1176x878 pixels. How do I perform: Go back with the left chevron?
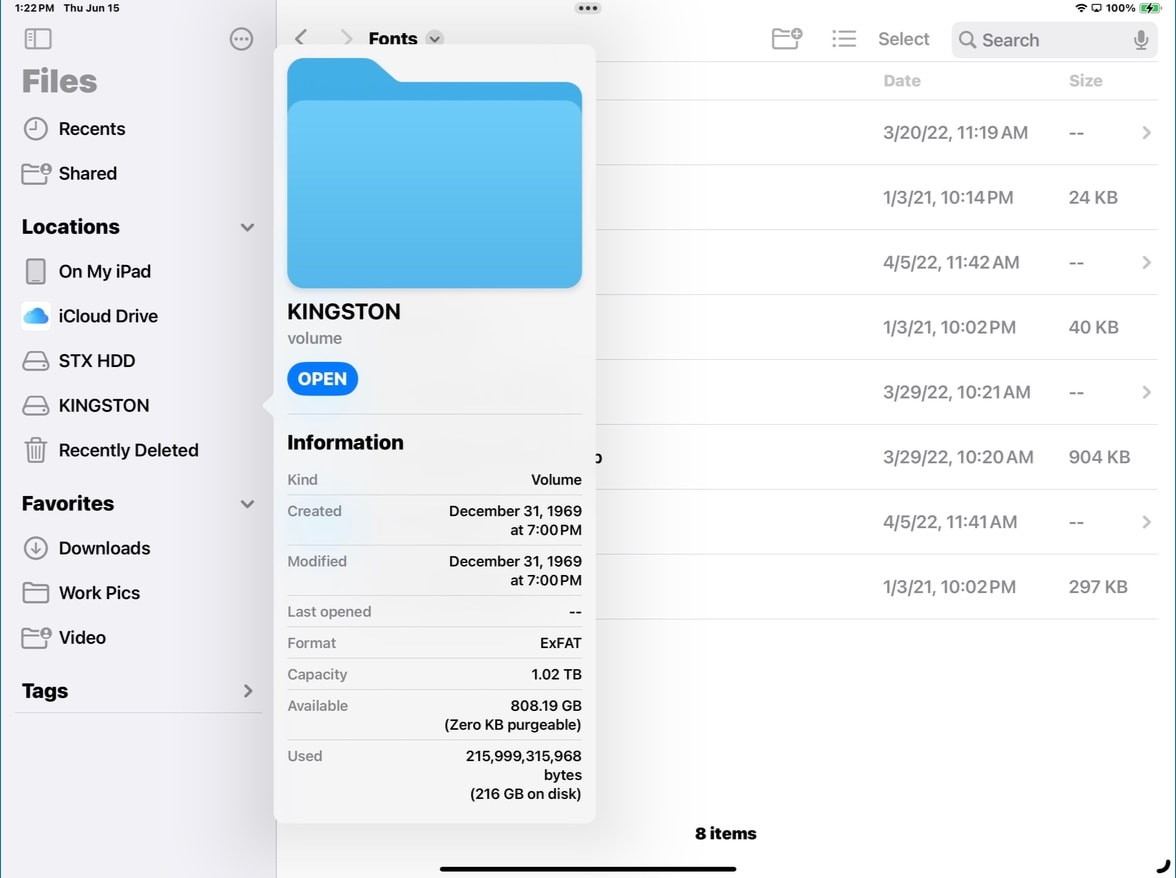click(301, 37)
